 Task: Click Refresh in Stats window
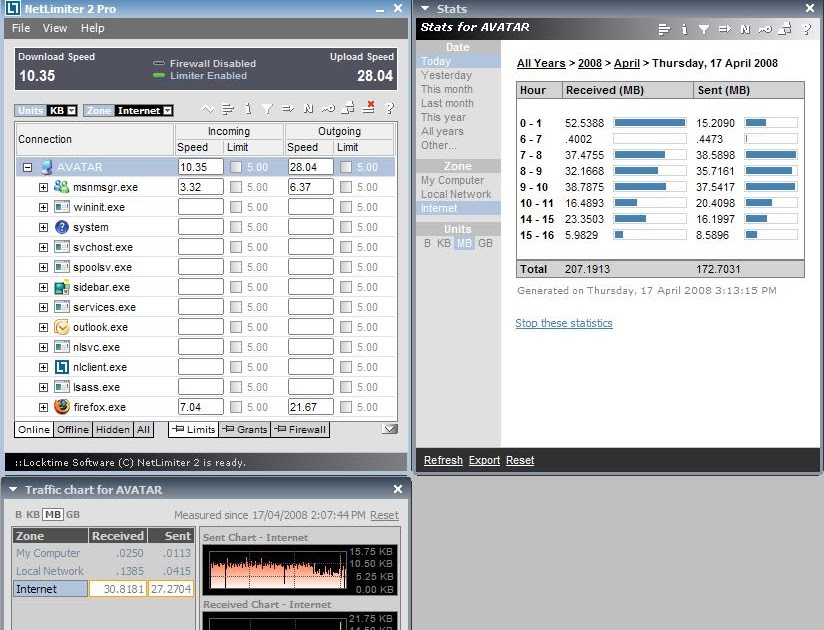pyautogui.click(x=443, y=460)
